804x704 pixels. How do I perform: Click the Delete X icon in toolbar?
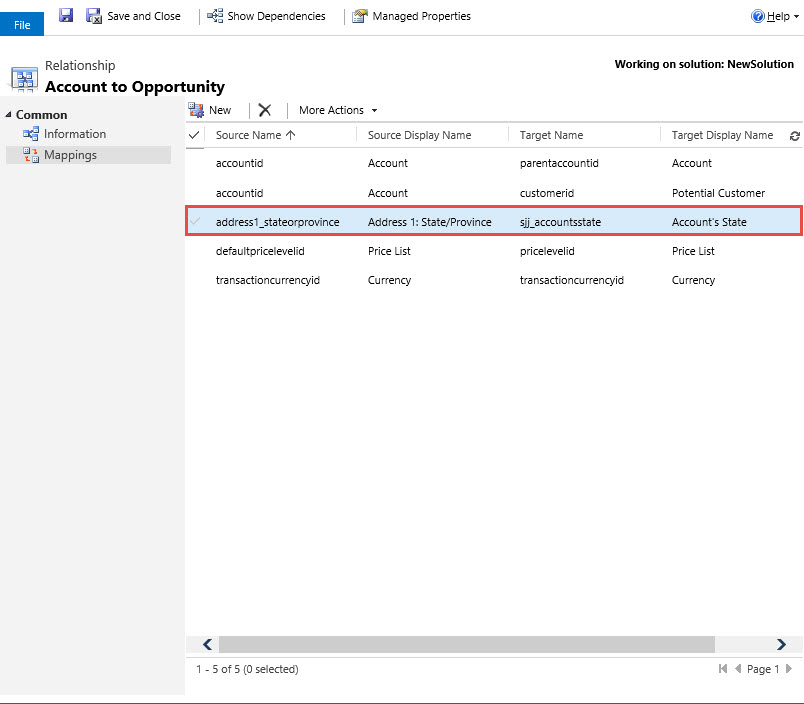pyautogui.click(x=265, y=110)
